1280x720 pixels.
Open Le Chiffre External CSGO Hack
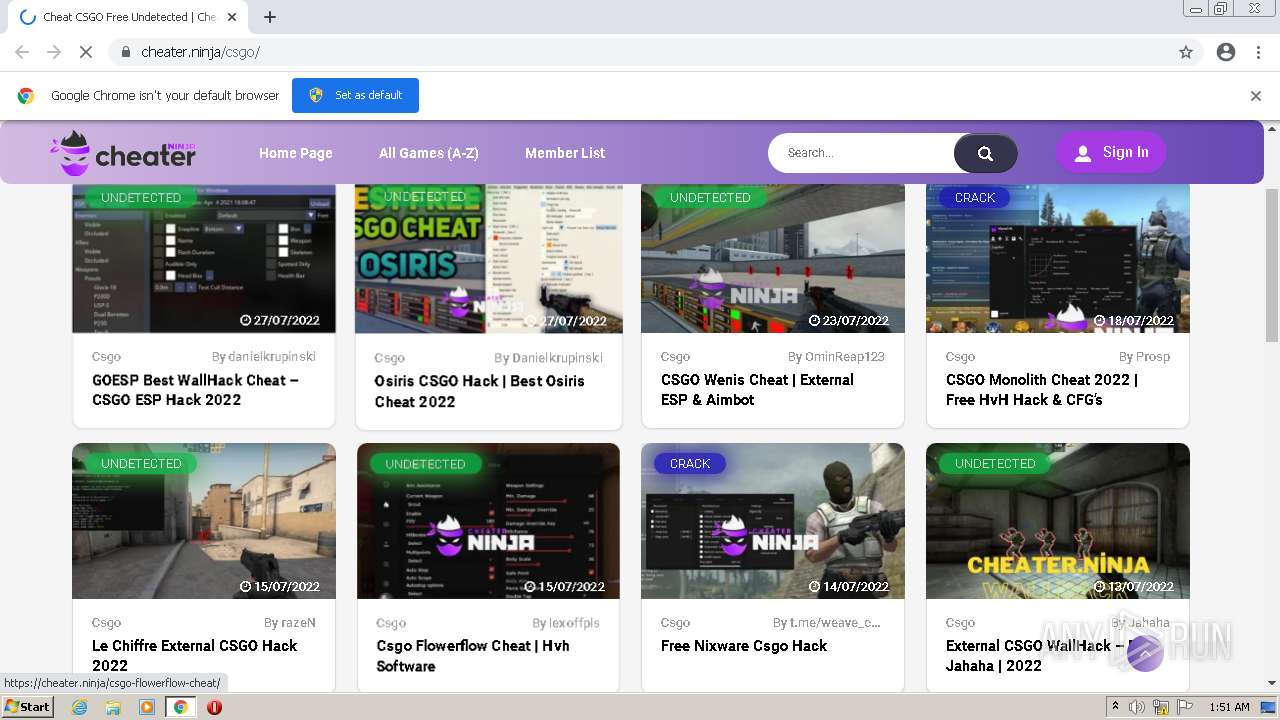coord(194,655)
